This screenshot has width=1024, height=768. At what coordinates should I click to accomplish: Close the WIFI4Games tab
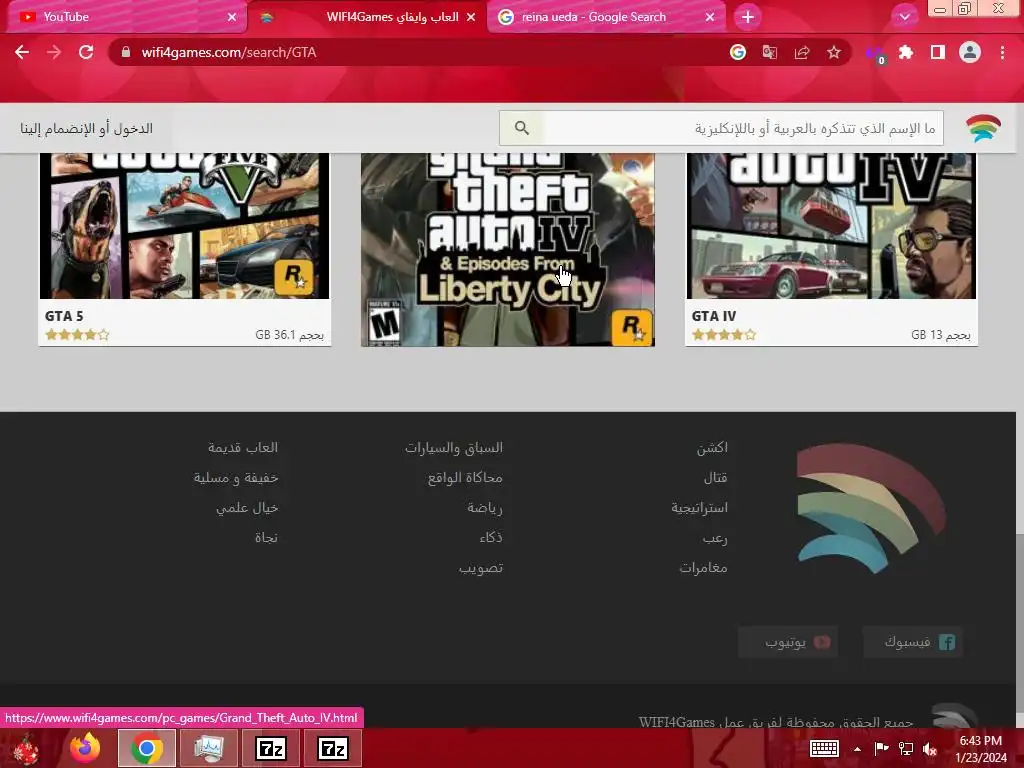pyautogui.click(x=471, y=17)
